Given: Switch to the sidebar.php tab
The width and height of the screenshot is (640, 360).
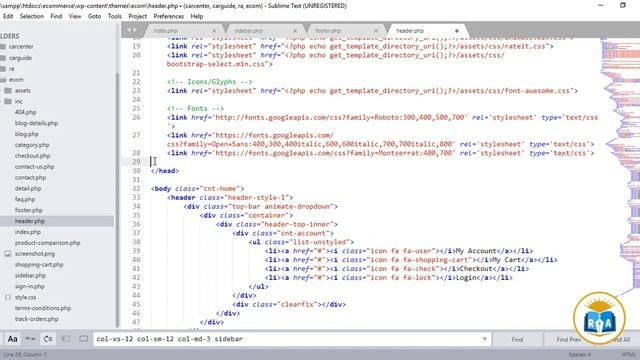Looking at the screenshot, I should click(249, 31).
